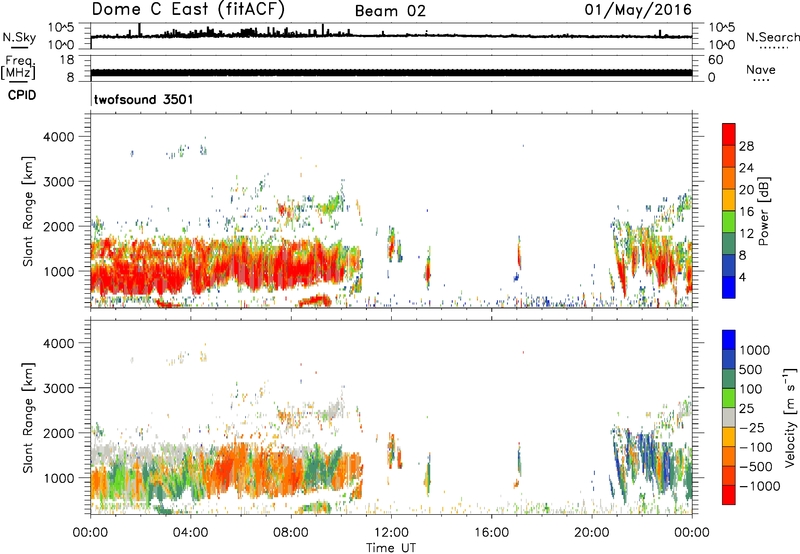Click the blue bottom of the Power colorbar
Image resolution: width=800 pixels, height=554 pixels.
(x=729, y=287)
